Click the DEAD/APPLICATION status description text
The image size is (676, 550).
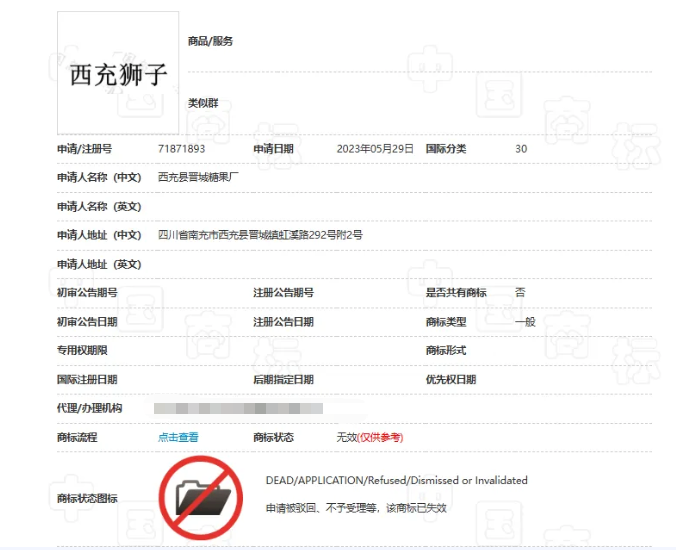point(397,480)
